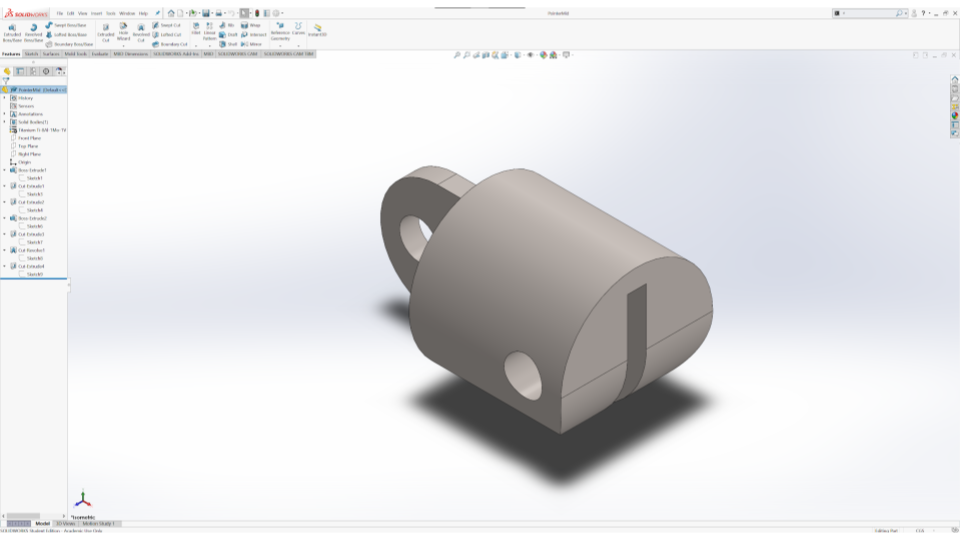Expand the History tree node
The width and height of the screenshot is (960, 540).
(4, 98)
